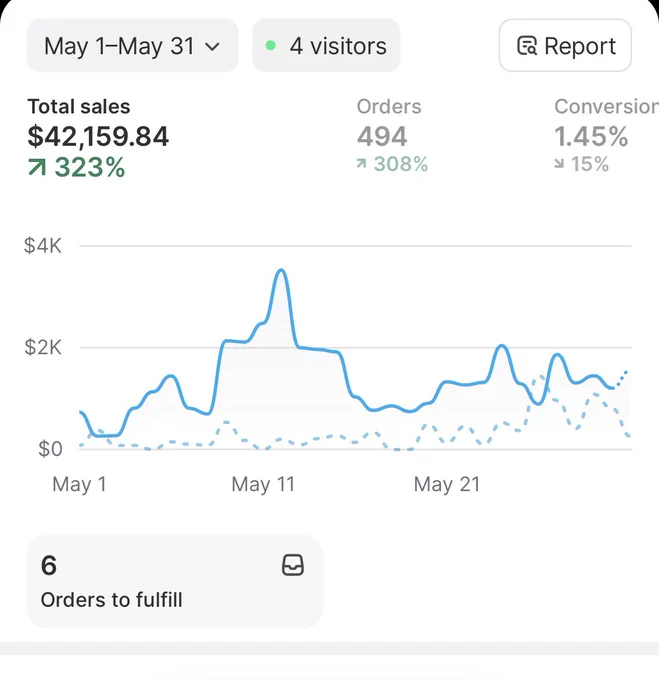Open the May 1–May 31 date range dropdown

(133, 46)
